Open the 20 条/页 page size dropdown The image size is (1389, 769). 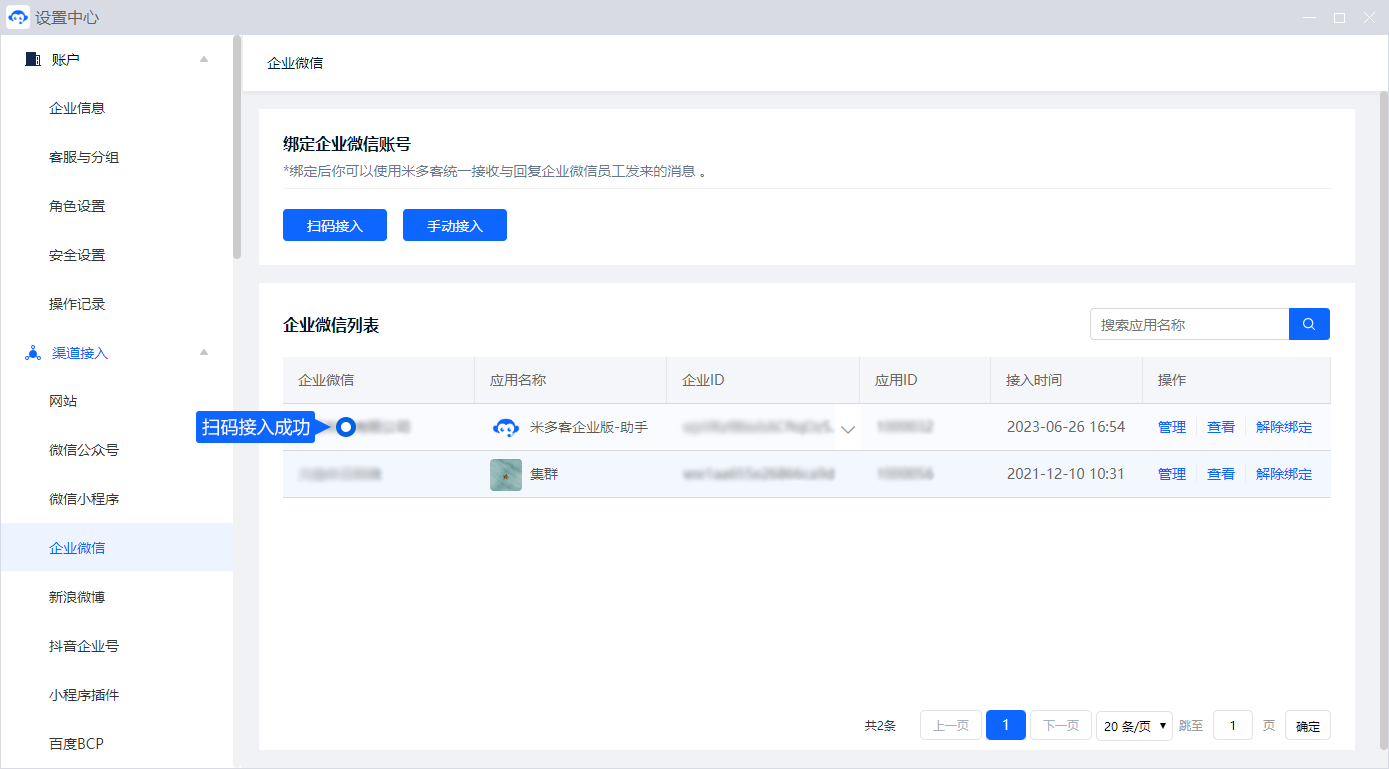pyautogui.click(x=1134, y=726)
